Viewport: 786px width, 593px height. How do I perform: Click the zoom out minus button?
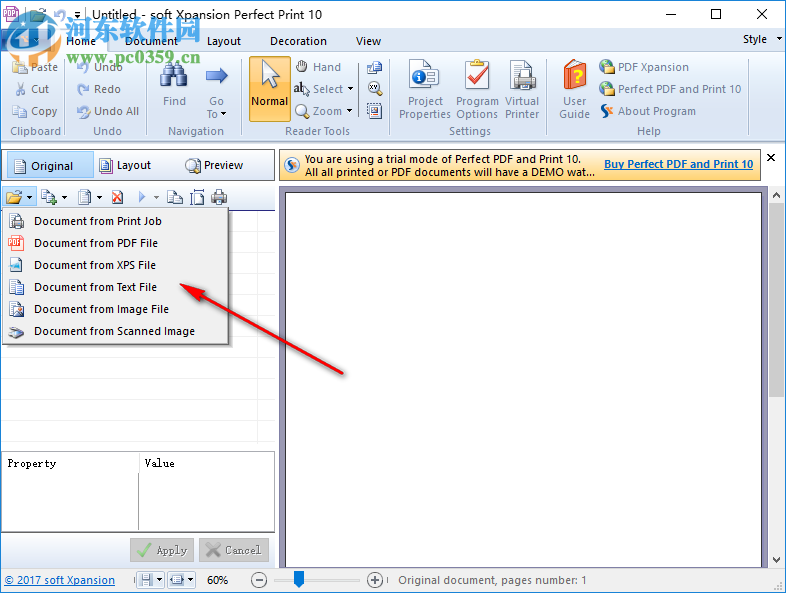(x=259, y=580)
